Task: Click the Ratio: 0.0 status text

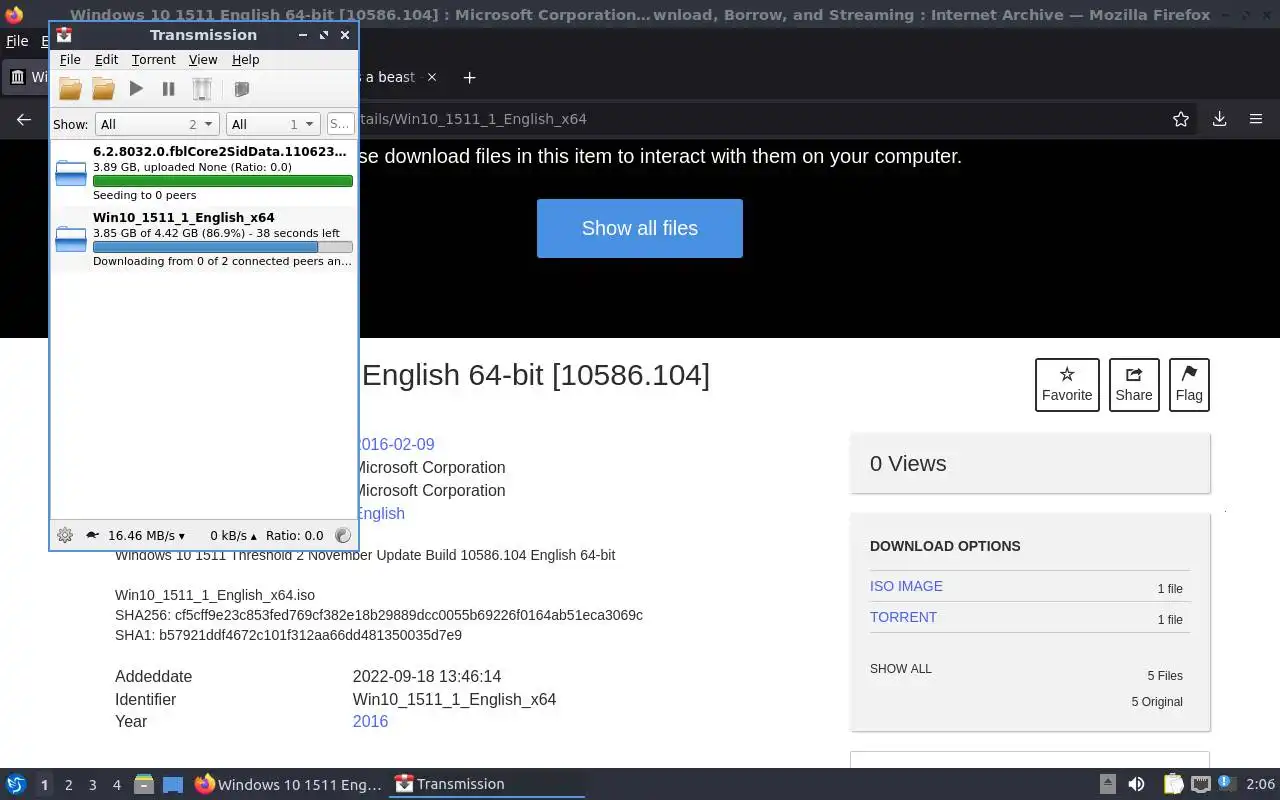Action: (x=294, y=535)
